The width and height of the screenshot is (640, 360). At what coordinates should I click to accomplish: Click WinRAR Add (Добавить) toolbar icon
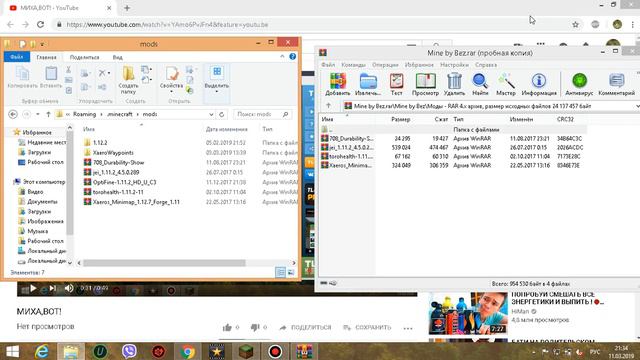338,84
